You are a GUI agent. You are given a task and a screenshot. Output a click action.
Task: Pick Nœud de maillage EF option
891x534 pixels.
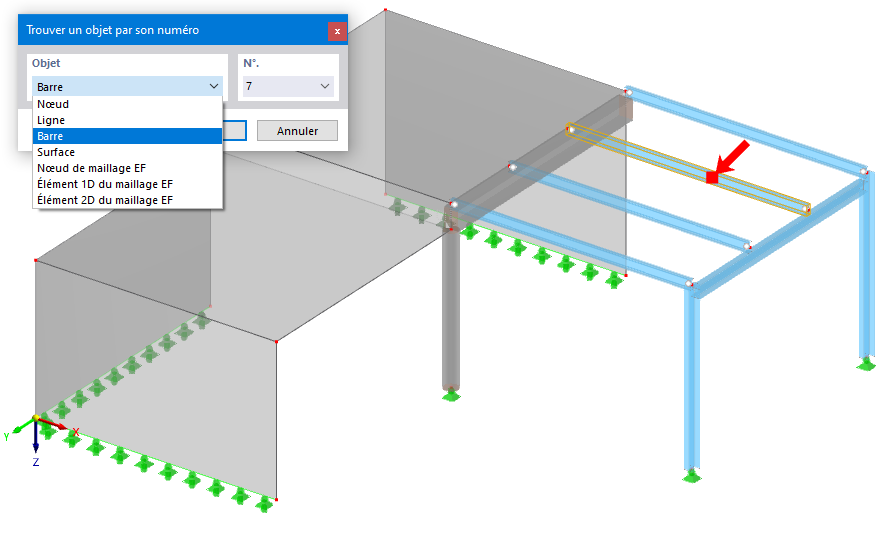point(127,168)
